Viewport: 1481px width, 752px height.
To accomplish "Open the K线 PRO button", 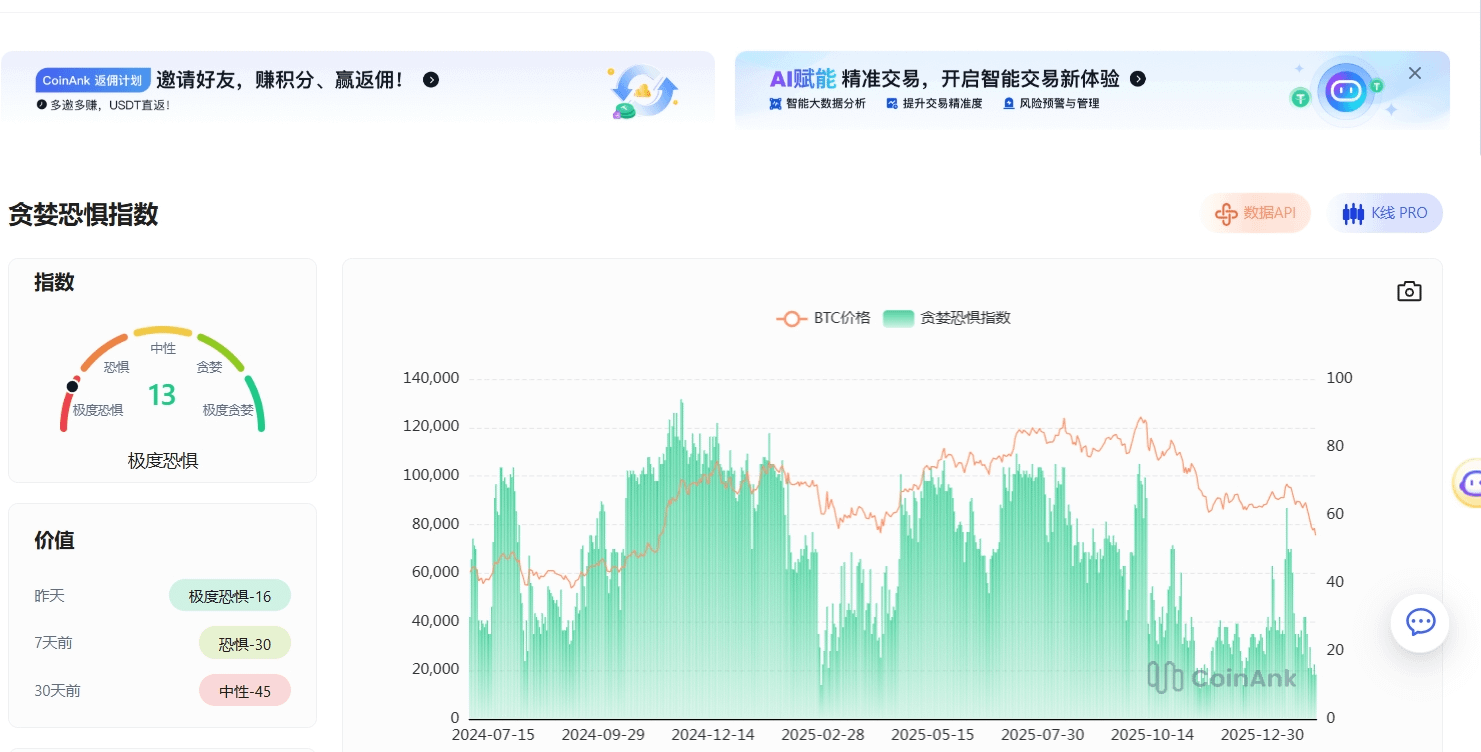I will (x=1385, y=213).
